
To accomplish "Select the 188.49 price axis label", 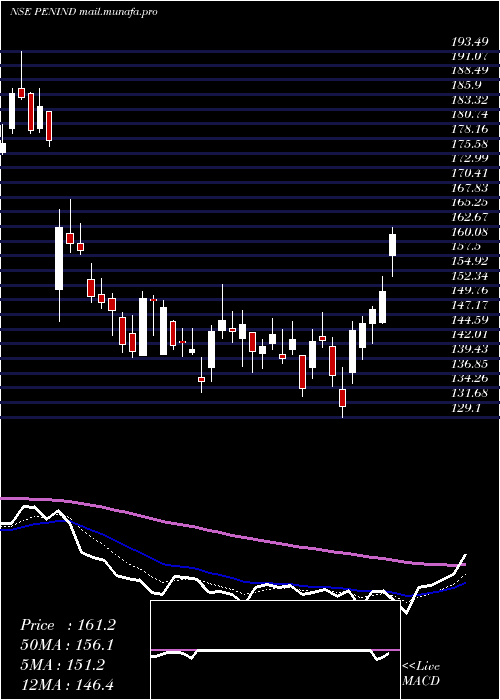I will click(469, 70).
